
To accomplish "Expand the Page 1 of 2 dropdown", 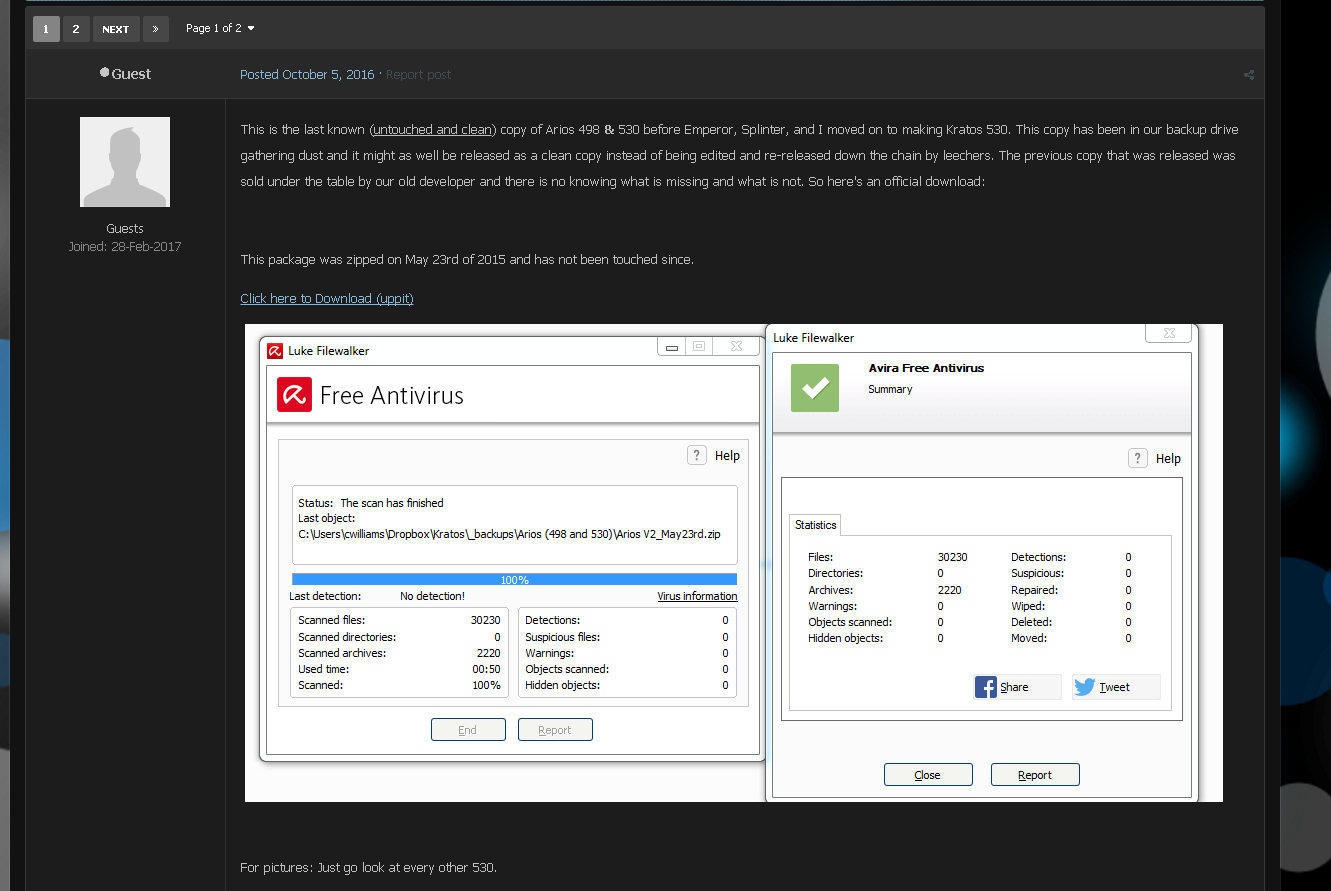I will (220, 28).
